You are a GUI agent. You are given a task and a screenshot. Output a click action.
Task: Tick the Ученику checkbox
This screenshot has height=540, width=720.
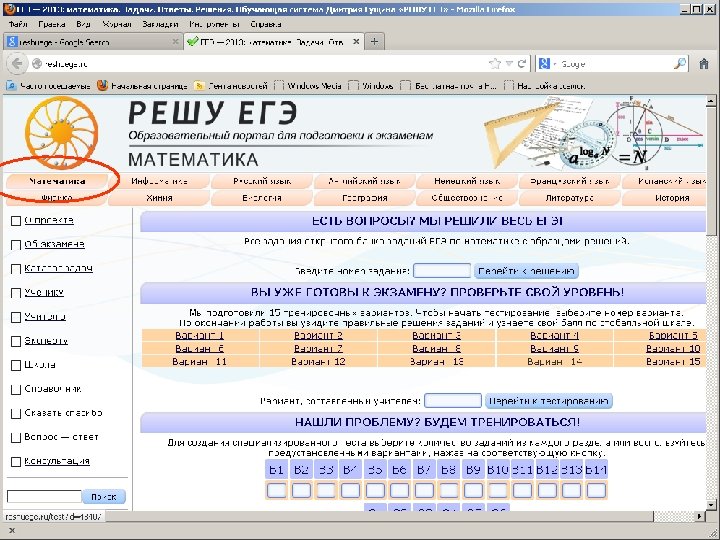tap(16, 293)
